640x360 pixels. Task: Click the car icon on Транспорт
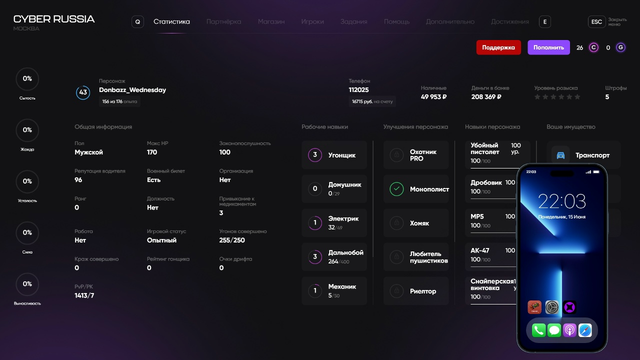click(x=560, y=155)
